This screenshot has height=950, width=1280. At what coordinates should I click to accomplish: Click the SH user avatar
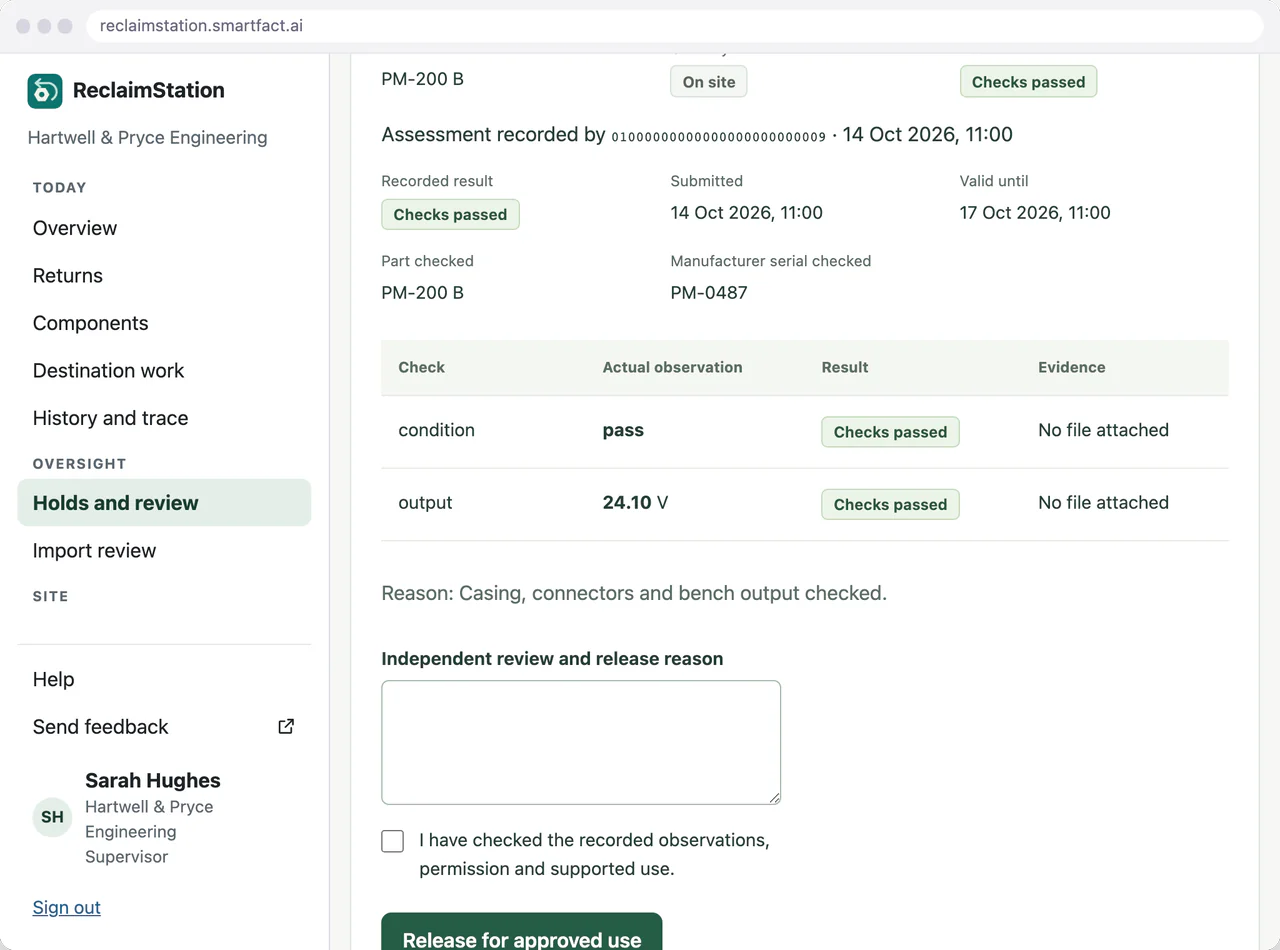coord(52,817)
